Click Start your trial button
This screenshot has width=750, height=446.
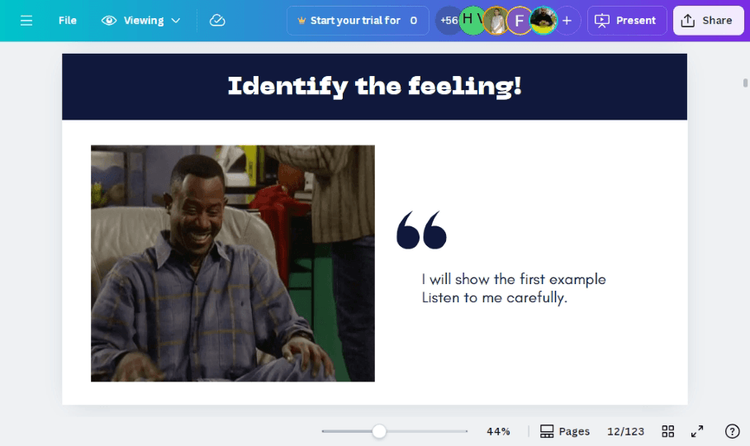(358, 21)
